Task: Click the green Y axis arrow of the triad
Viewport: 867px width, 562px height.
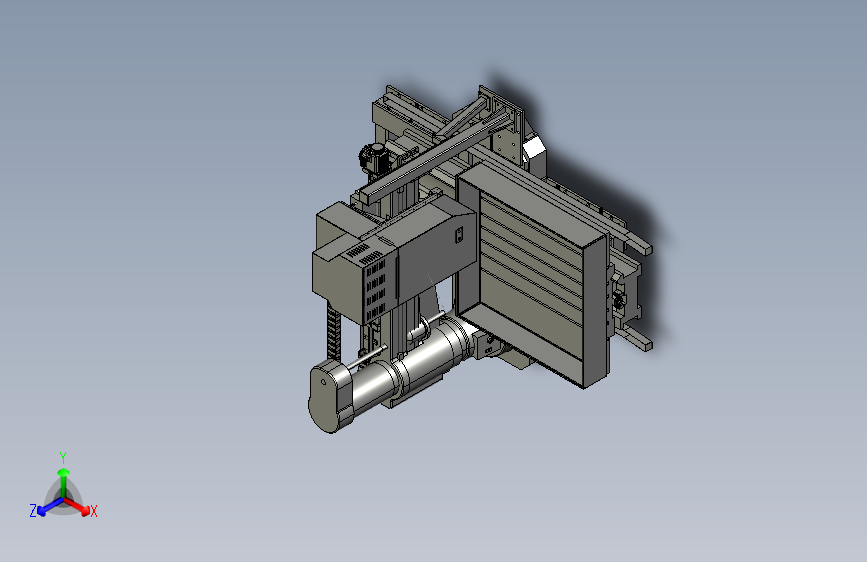Action: pyautogui.click(x=64, y=483)
